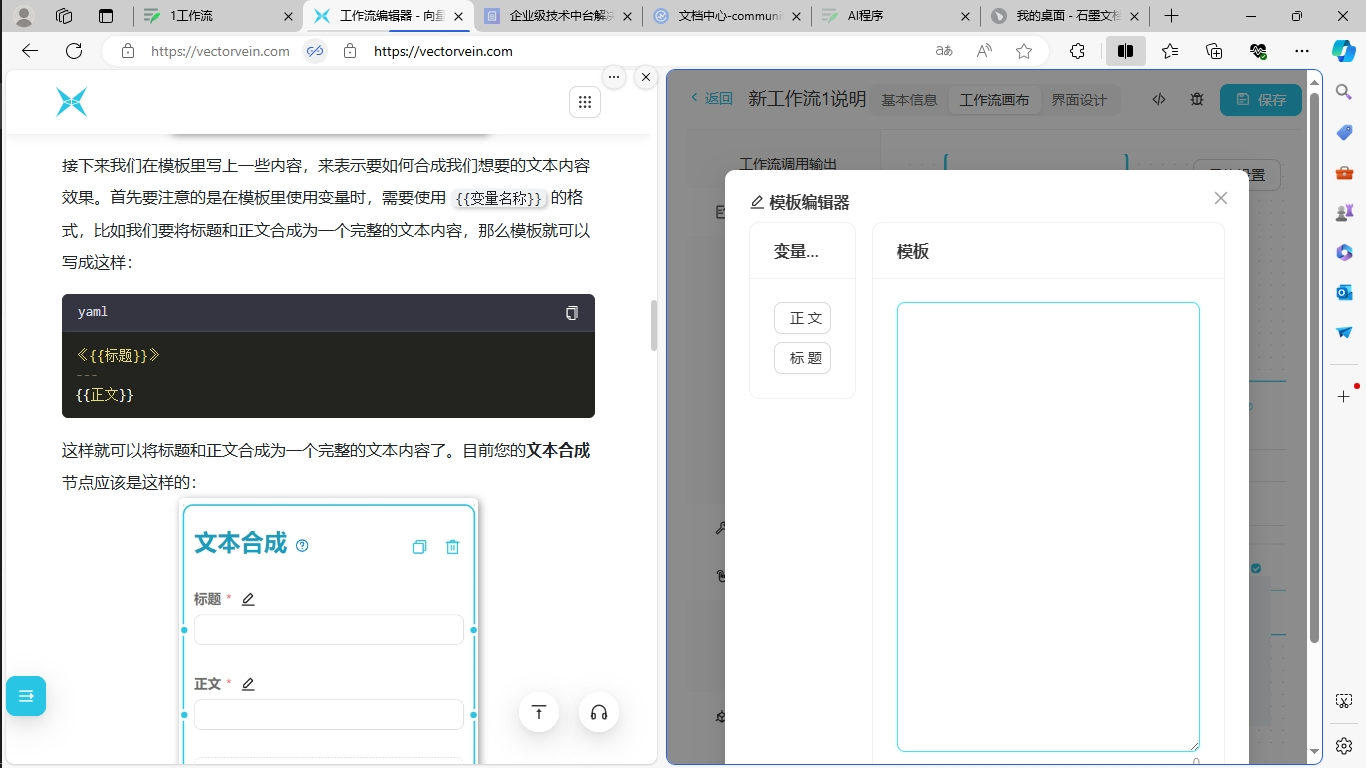This screenshot has width=1366, height=768.
Task: Open the favorites list icon
Action: pyautogui.click(x=1170, y=51)
